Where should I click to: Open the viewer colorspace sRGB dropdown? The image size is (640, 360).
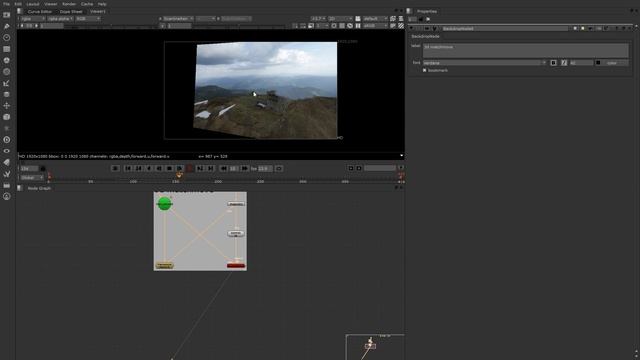click(375, 26)
